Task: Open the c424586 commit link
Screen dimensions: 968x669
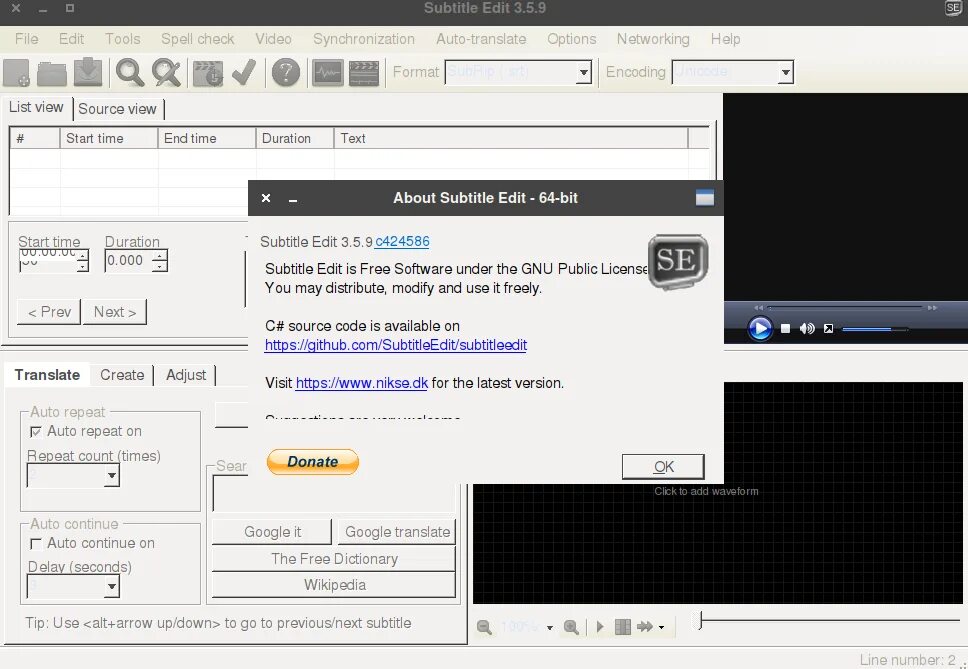Action: pyautogui.click(x=402, y=241)
